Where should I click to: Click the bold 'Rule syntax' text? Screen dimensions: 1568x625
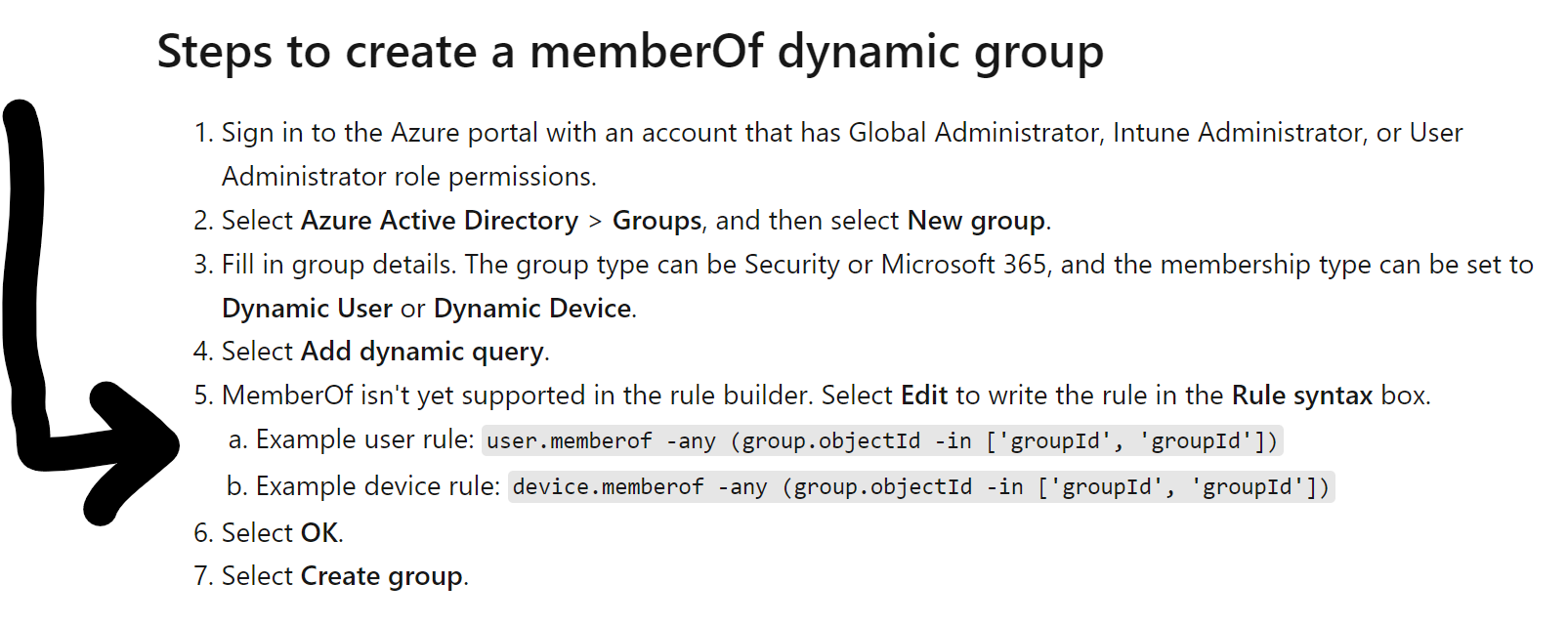[x=1302, y=396]
